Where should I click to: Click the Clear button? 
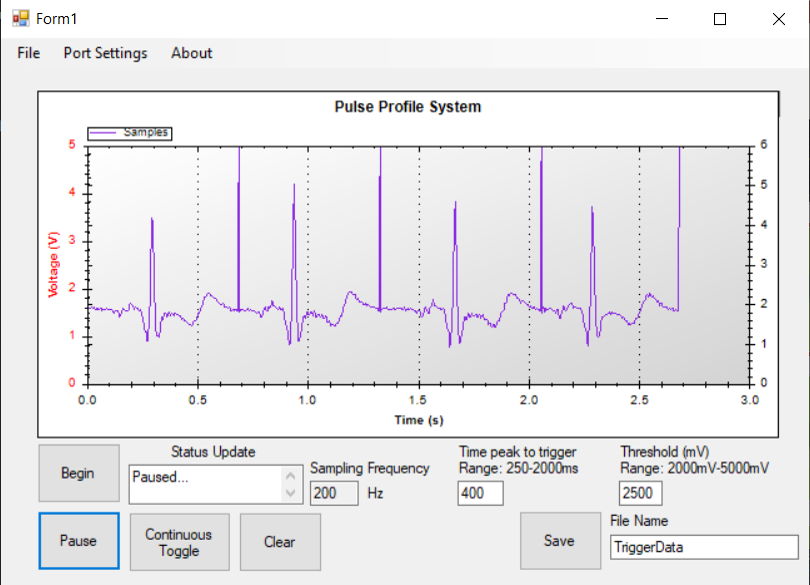pyautogui.click(x=280, y=542)
